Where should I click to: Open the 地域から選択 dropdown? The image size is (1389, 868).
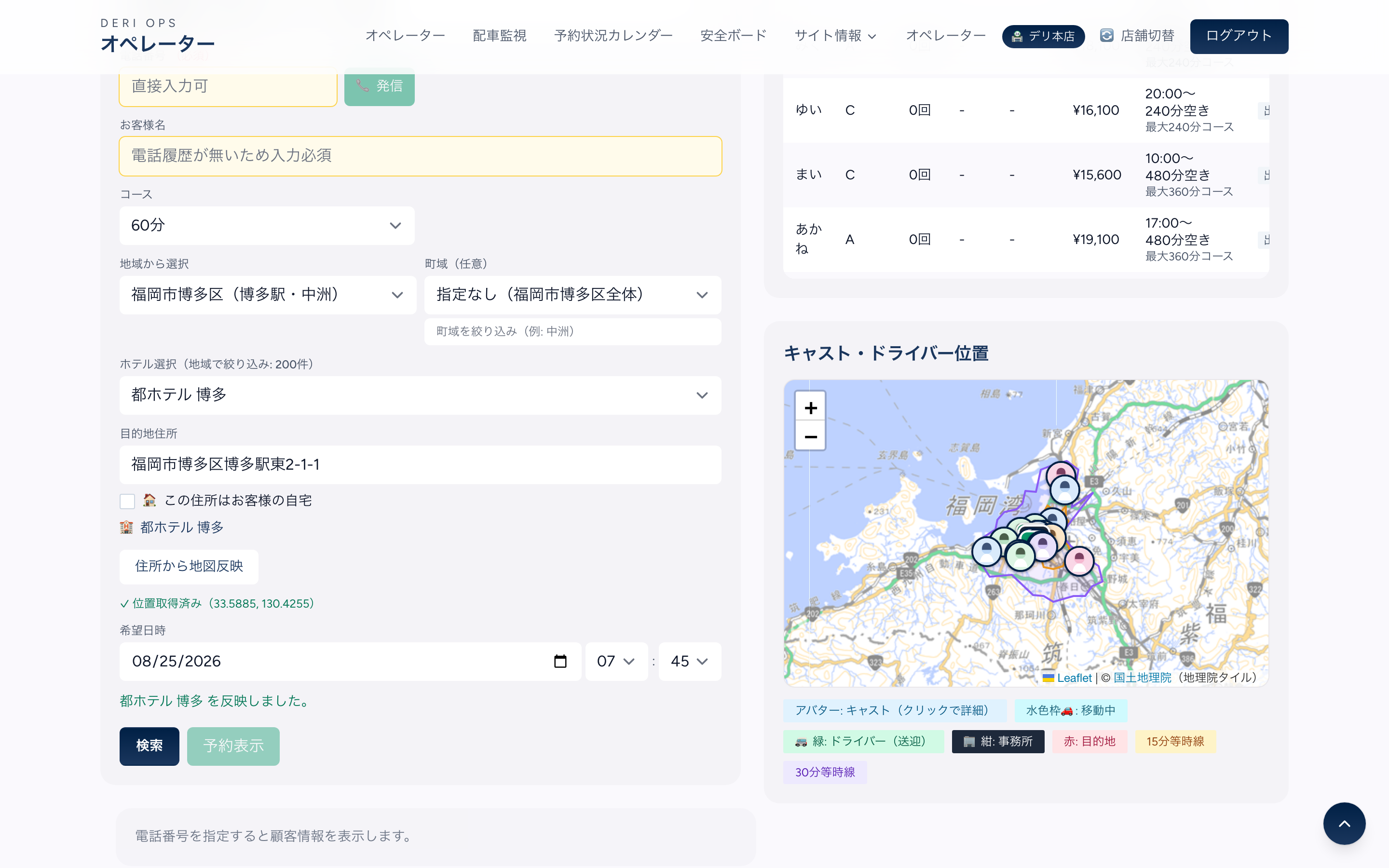tap(268, 295)
